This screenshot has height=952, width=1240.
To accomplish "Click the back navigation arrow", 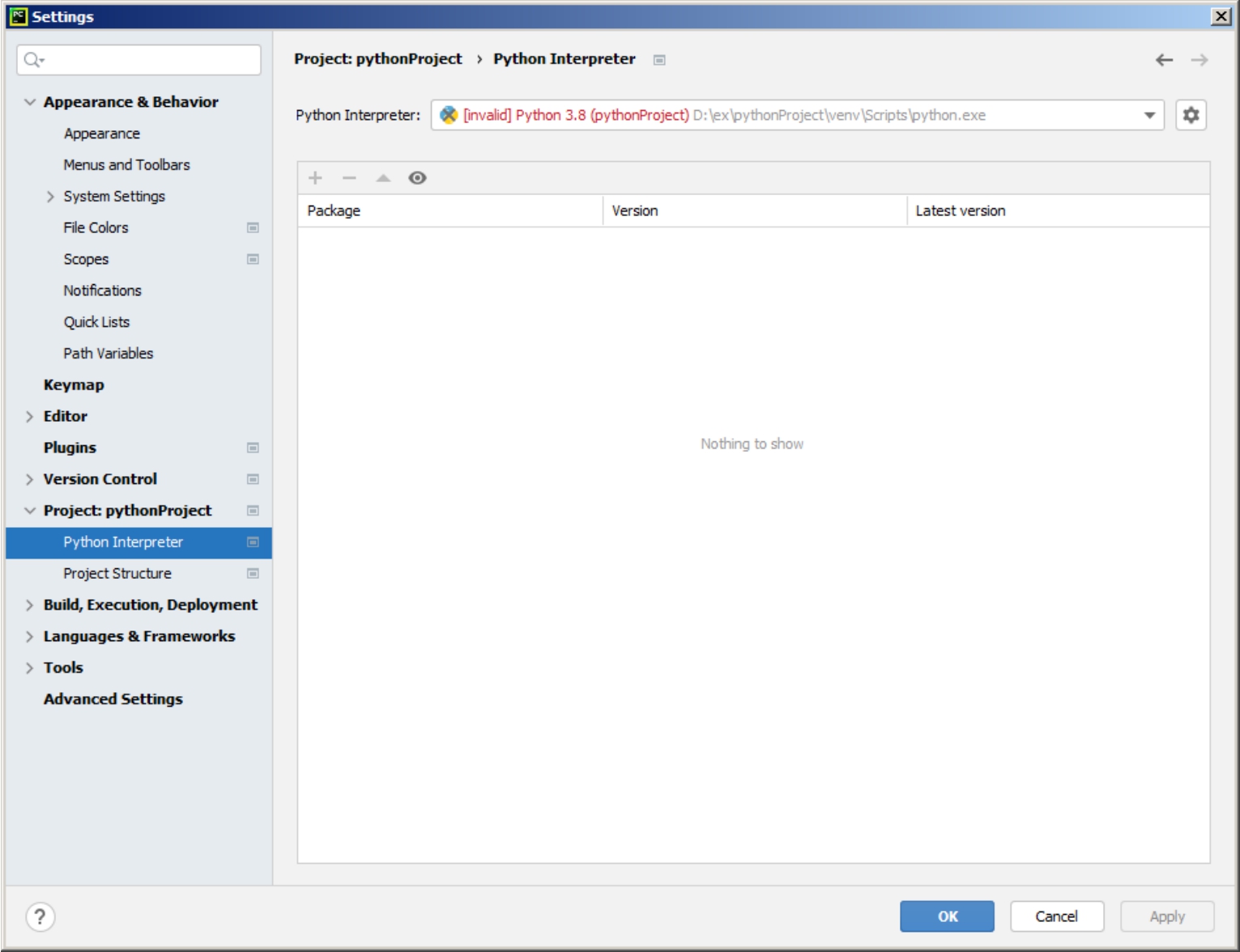I will 1164,60.
